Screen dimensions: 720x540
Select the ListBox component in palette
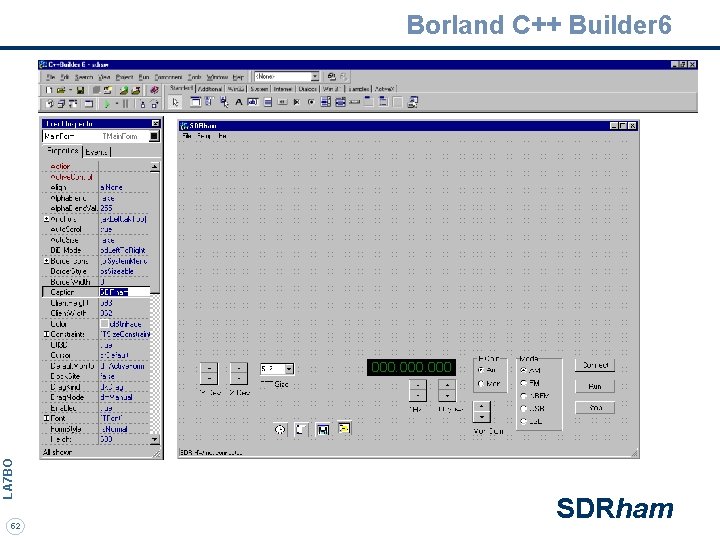tap(326, 102)
